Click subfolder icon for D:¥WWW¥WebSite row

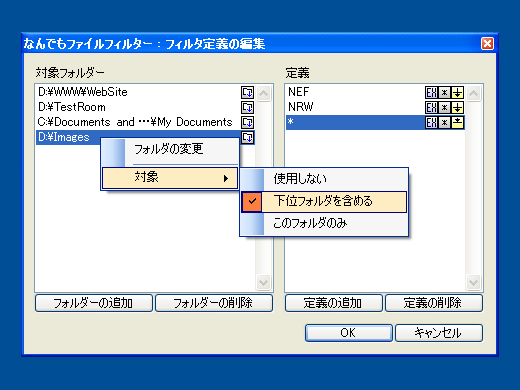pos(247,92)
